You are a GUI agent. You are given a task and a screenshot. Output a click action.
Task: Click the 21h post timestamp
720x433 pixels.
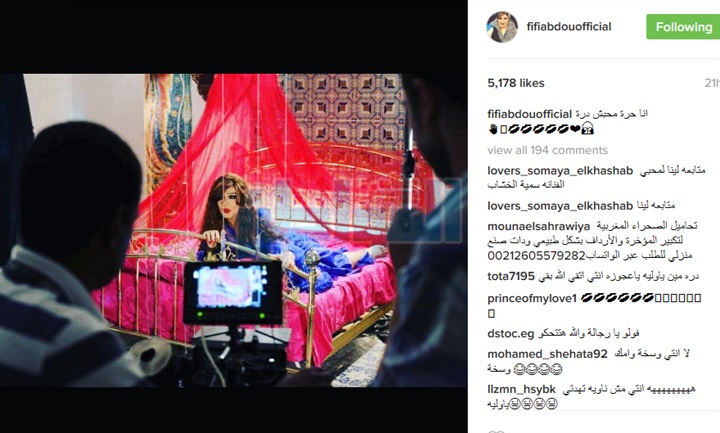point(712,83)
